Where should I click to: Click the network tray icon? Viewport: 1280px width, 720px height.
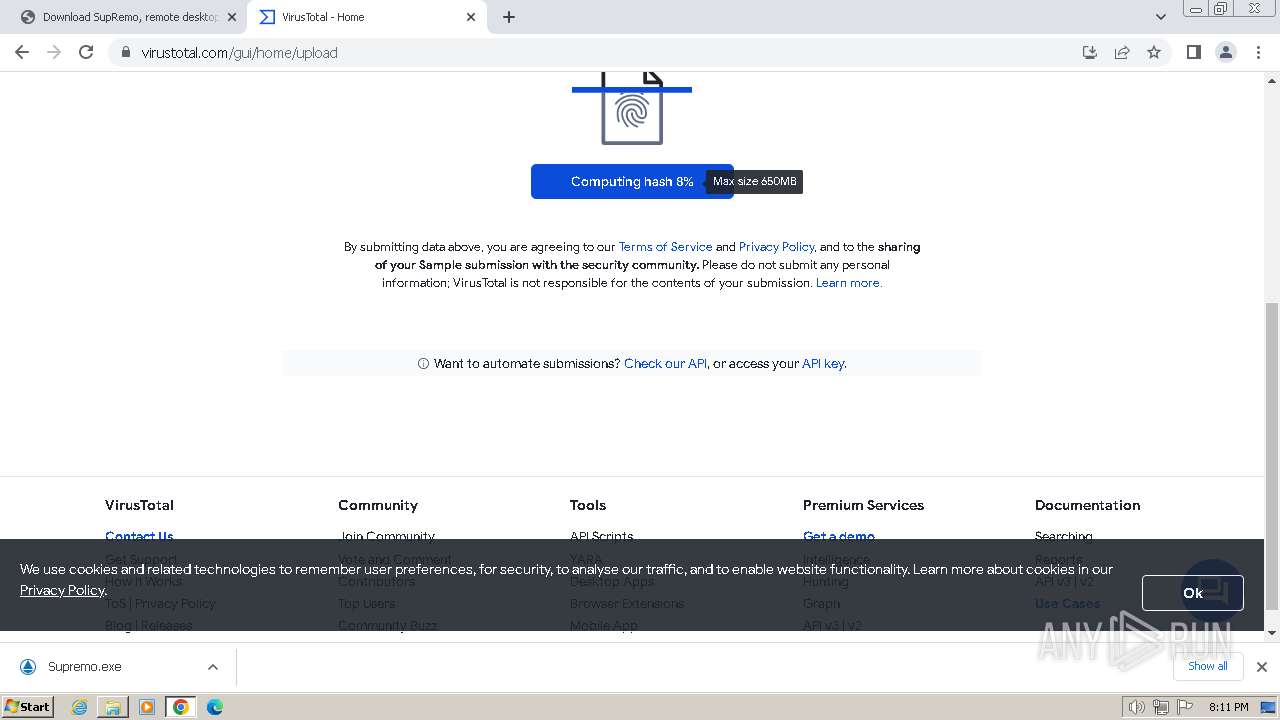[x=1160, y=707]
